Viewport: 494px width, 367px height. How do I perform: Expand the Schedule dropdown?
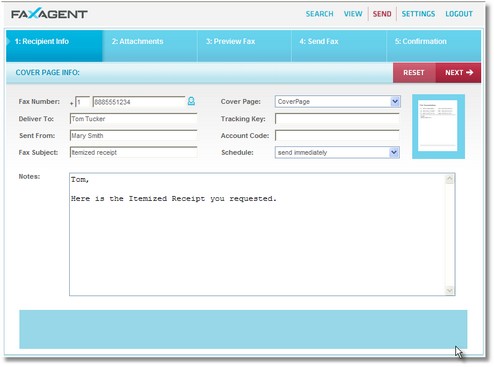point(394,152)
